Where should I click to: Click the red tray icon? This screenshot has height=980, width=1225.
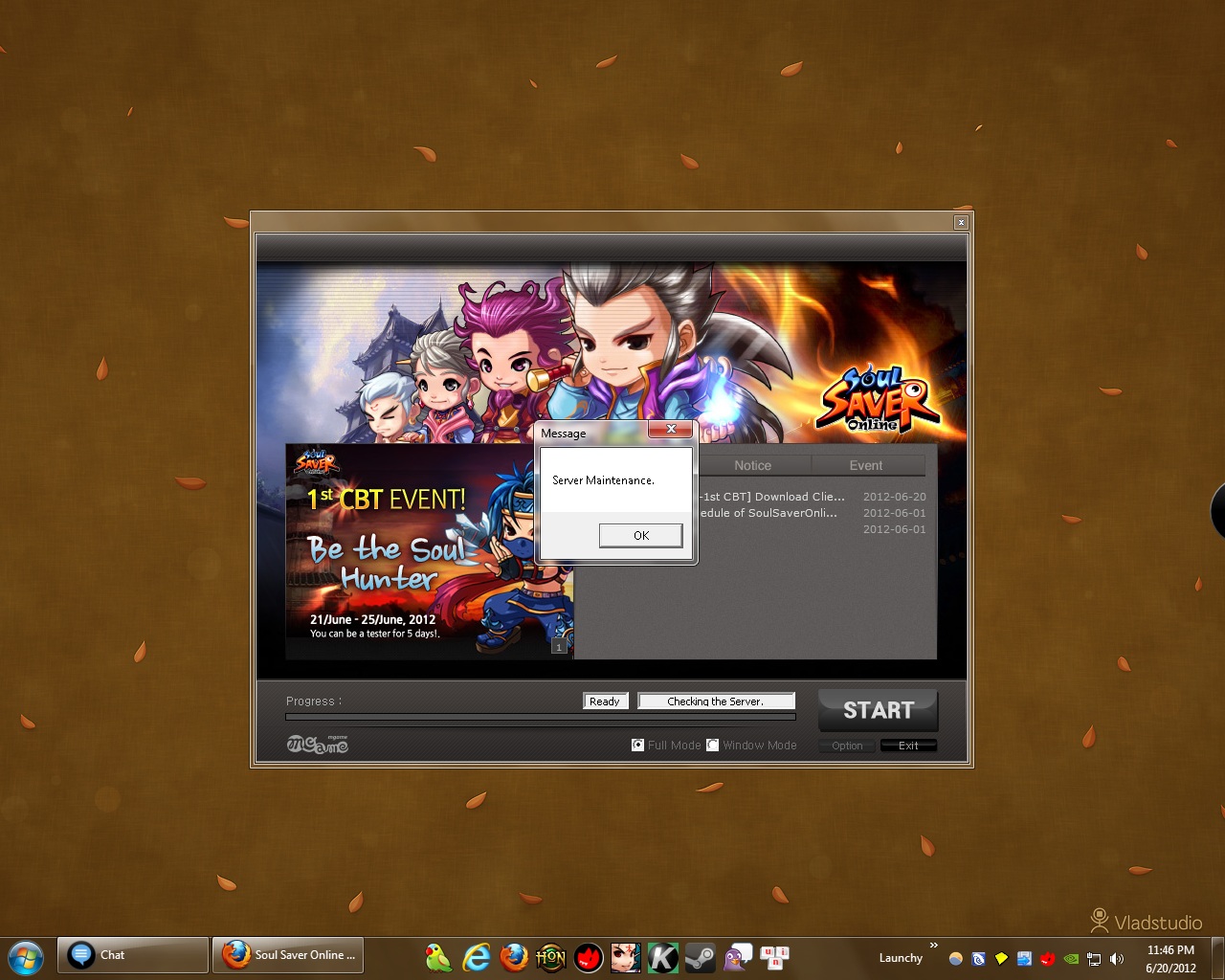[x=1047, y=958]
